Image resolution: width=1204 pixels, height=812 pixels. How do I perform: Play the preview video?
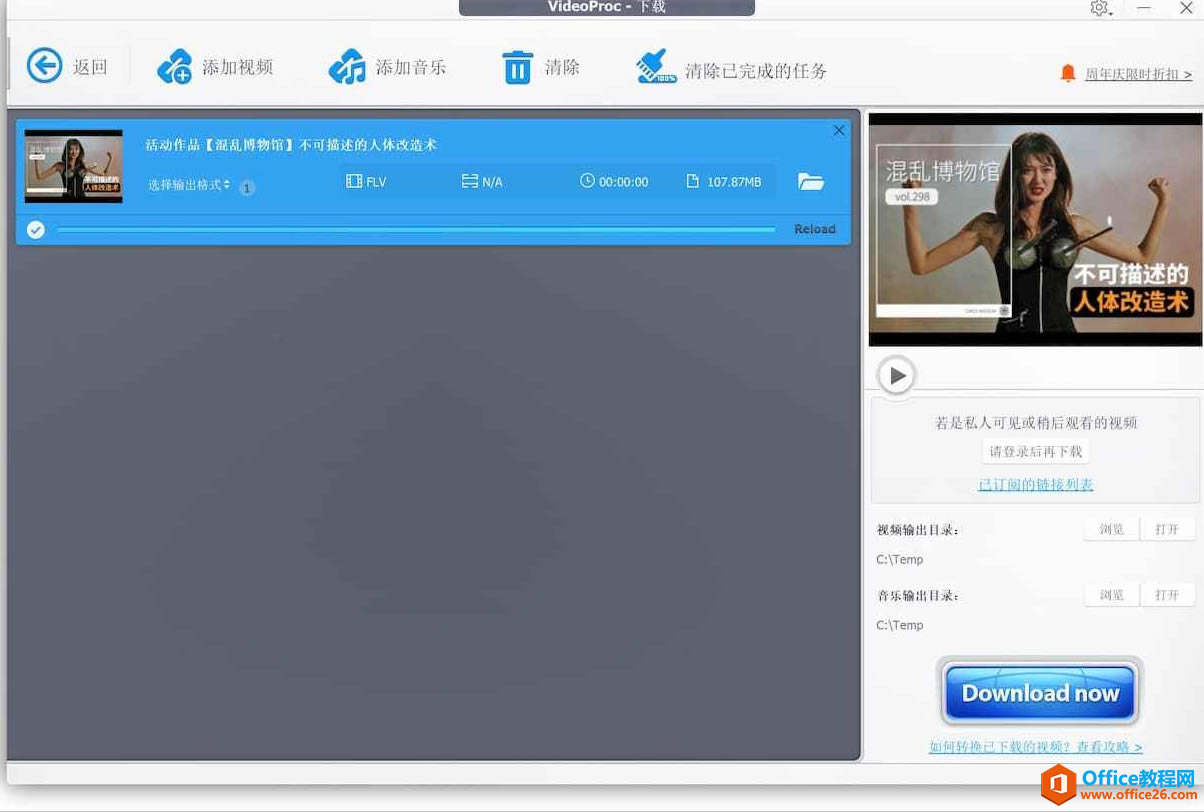click(x=896, y=375)
